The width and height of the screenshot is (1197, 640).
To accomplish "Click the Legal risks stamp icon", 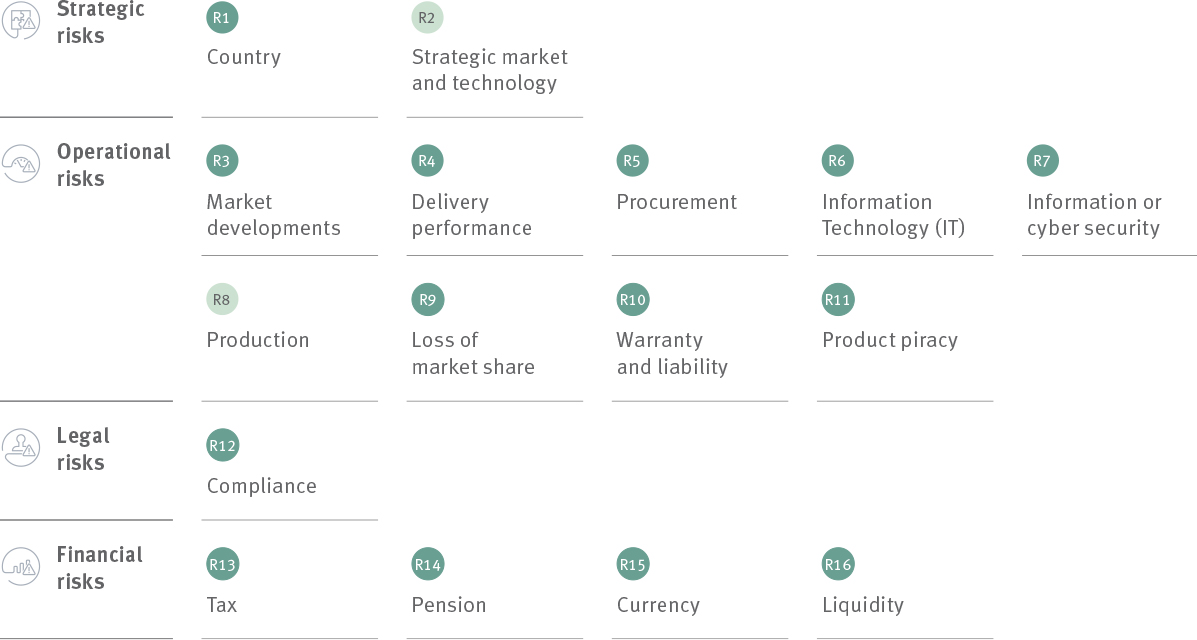I will pos(21,447).
